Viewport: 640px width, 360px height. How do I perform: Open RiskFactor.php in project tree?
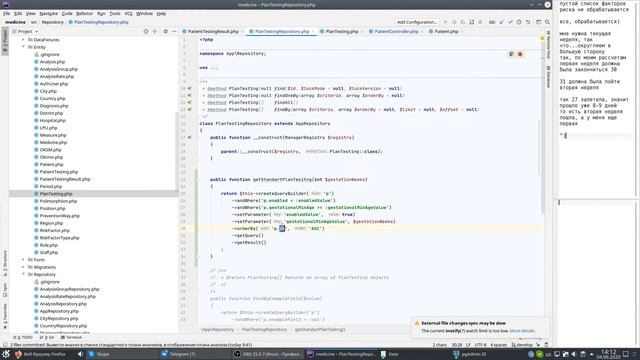coord(55,230)
